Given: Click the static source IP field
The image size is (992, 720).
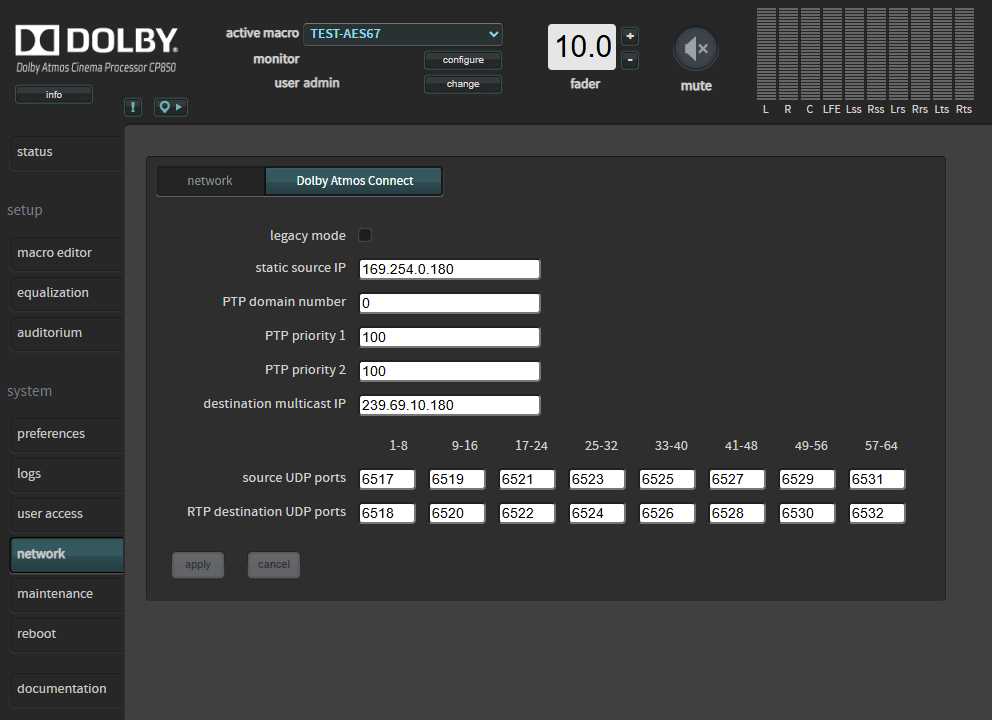Looking at the screenshot, I should tap(450, 270).
